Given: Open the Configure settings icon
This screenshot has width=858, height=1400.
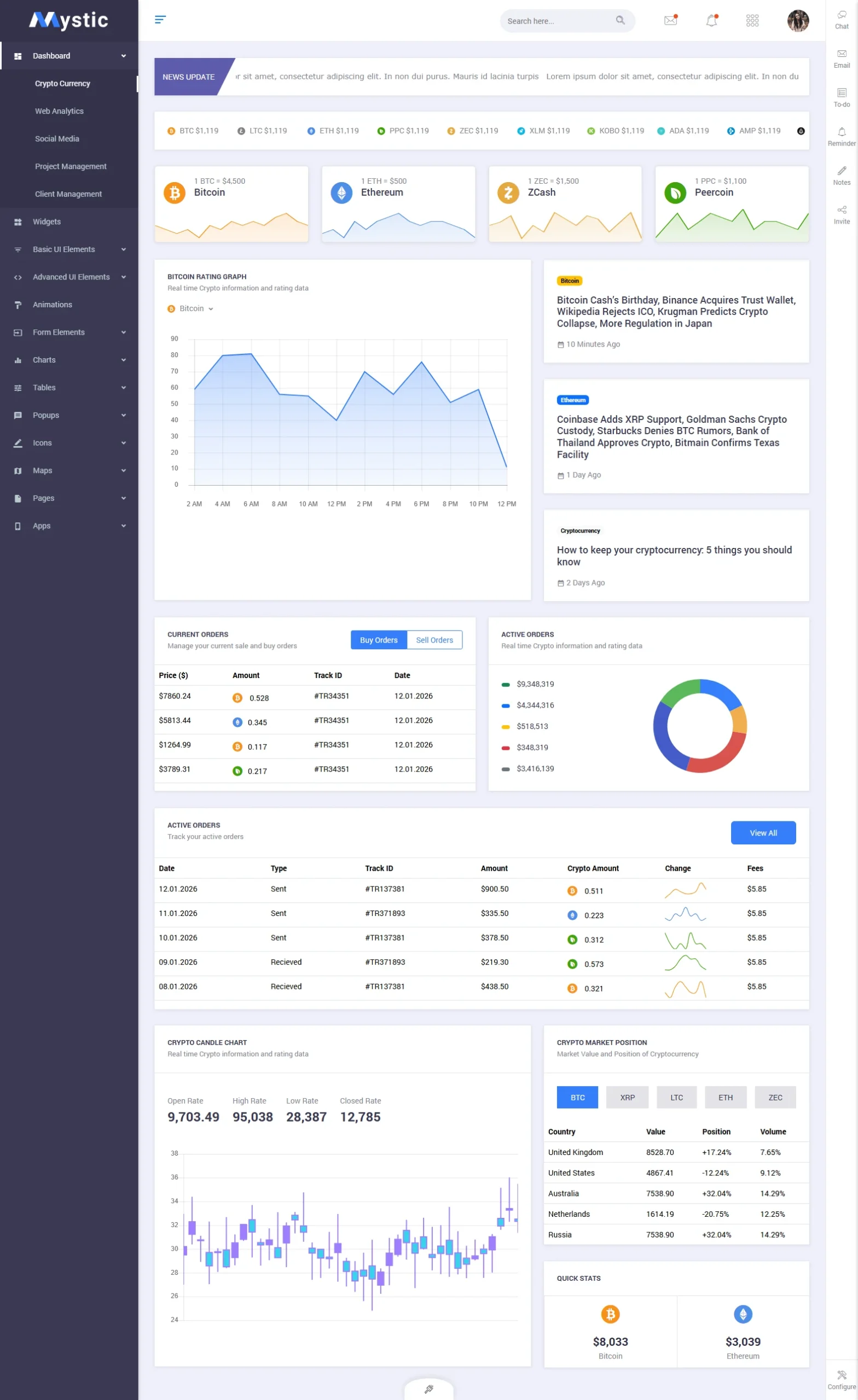Looking at the screenshot, I should pyautogui.click(x=842, y=1379).
